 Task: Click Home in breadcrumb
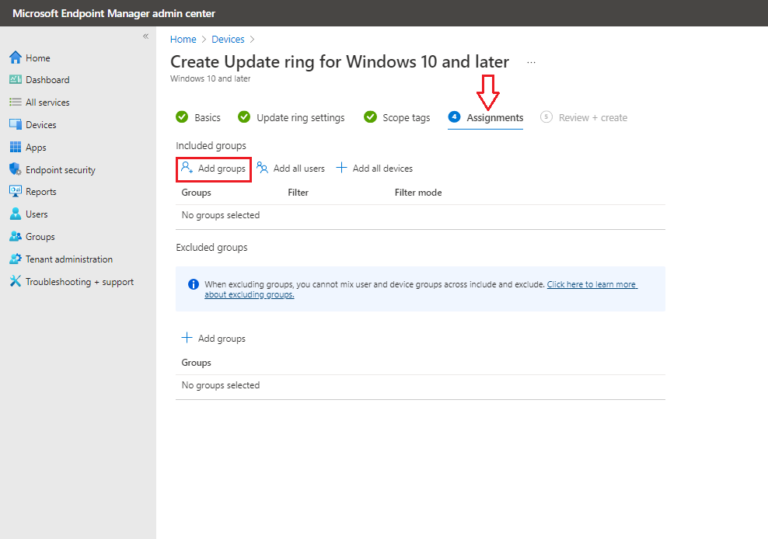tap(183, 39)
